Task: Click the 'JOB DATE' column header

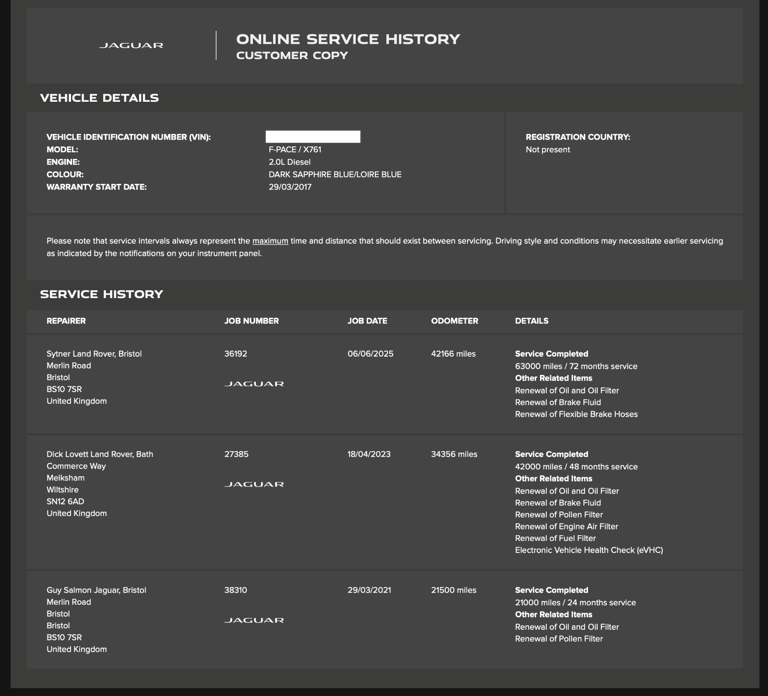Action: (x=367, y=321)
